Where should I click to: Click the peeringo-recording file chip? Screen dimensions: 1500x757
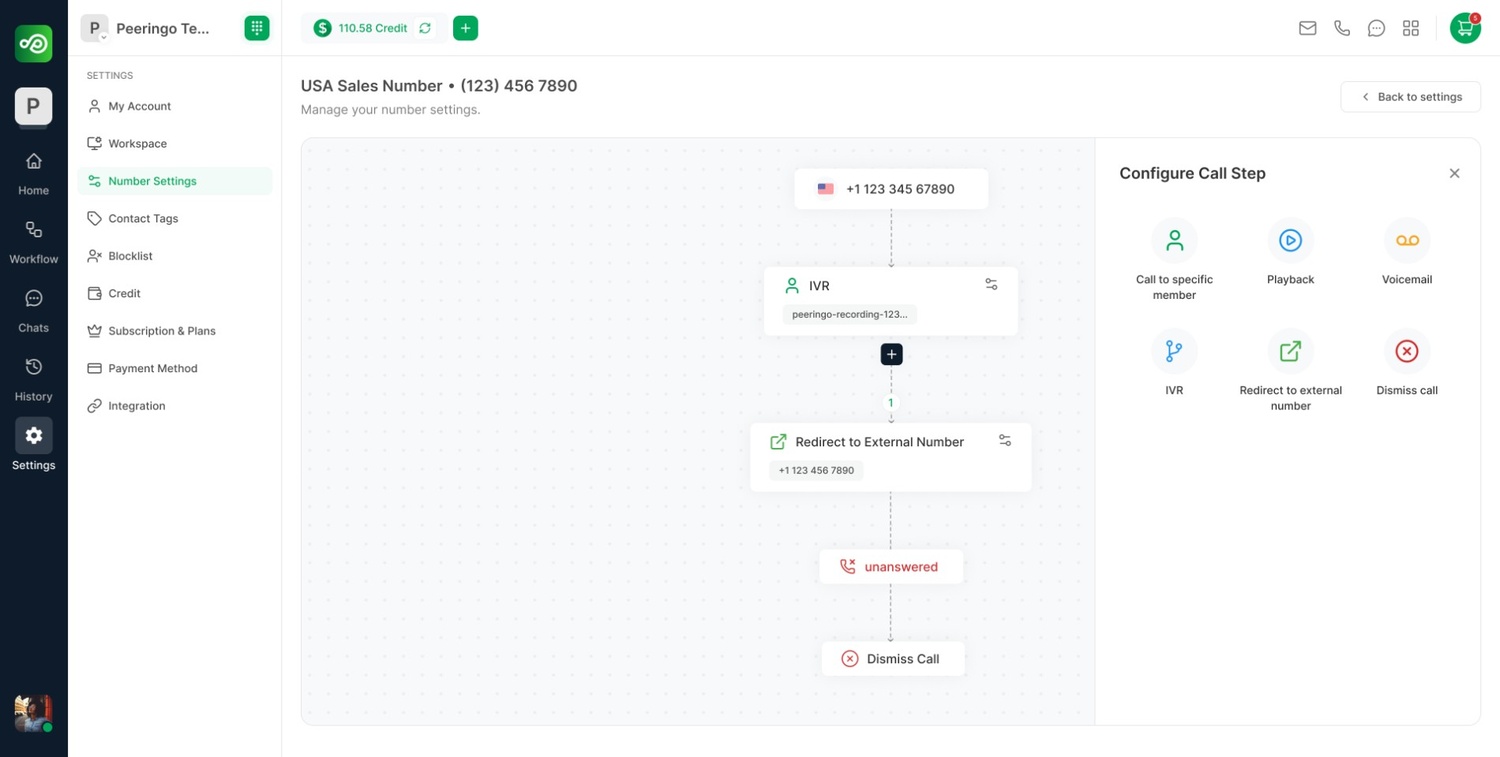850,314
